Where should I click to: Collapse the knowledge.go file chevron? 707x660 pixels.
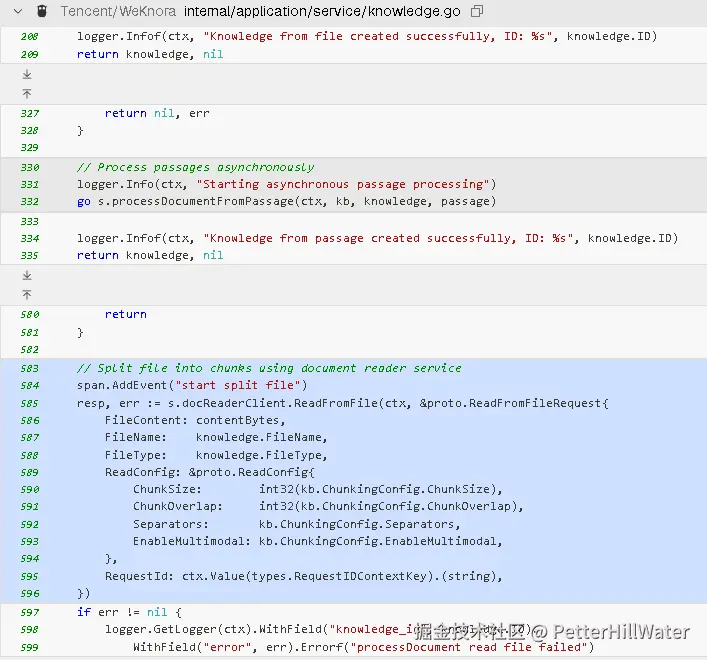[18, 11]
